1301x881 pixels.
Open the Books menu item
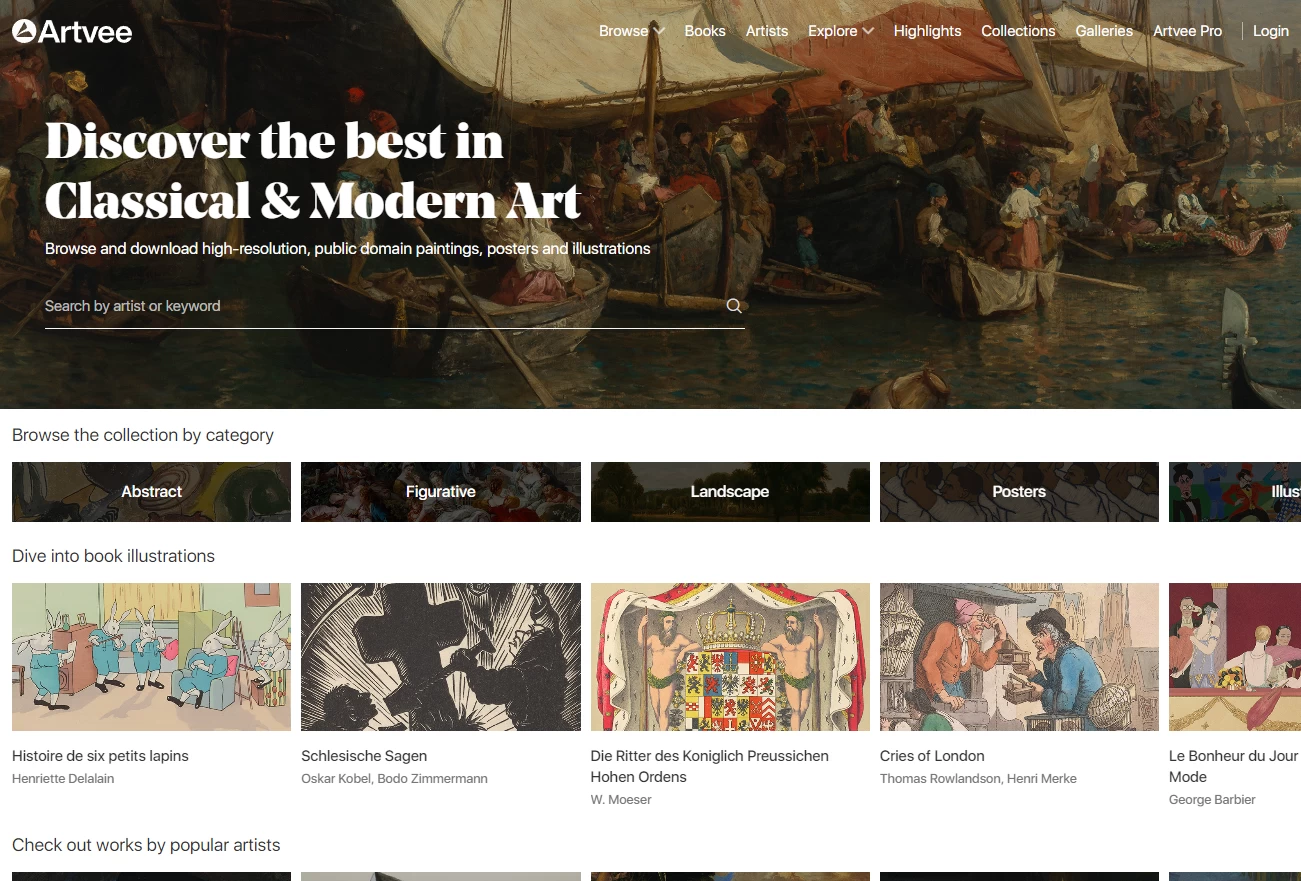(x=705, y=31)
